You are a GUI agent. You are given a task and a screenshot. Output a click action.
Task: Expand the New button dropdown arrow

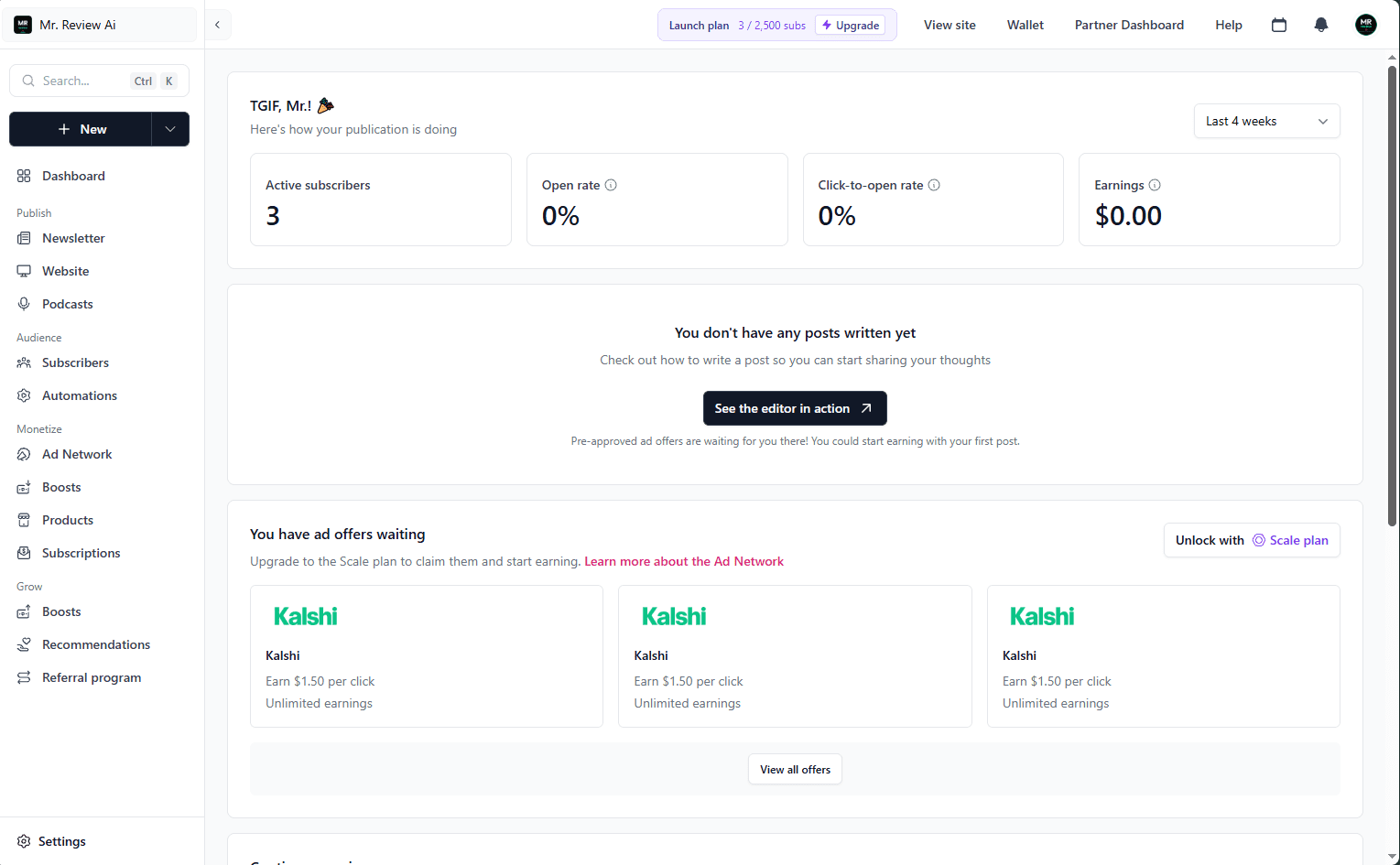tap(170, 129)
